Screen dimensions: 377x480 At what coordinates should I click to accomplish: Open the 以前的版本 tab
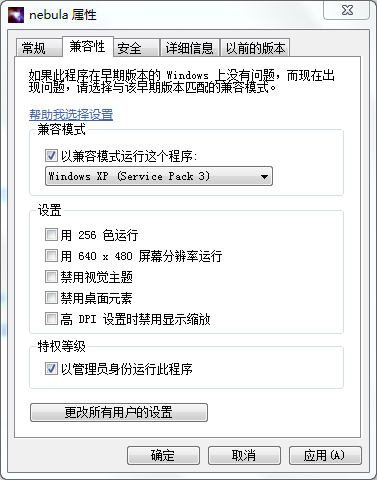point(255,48)
